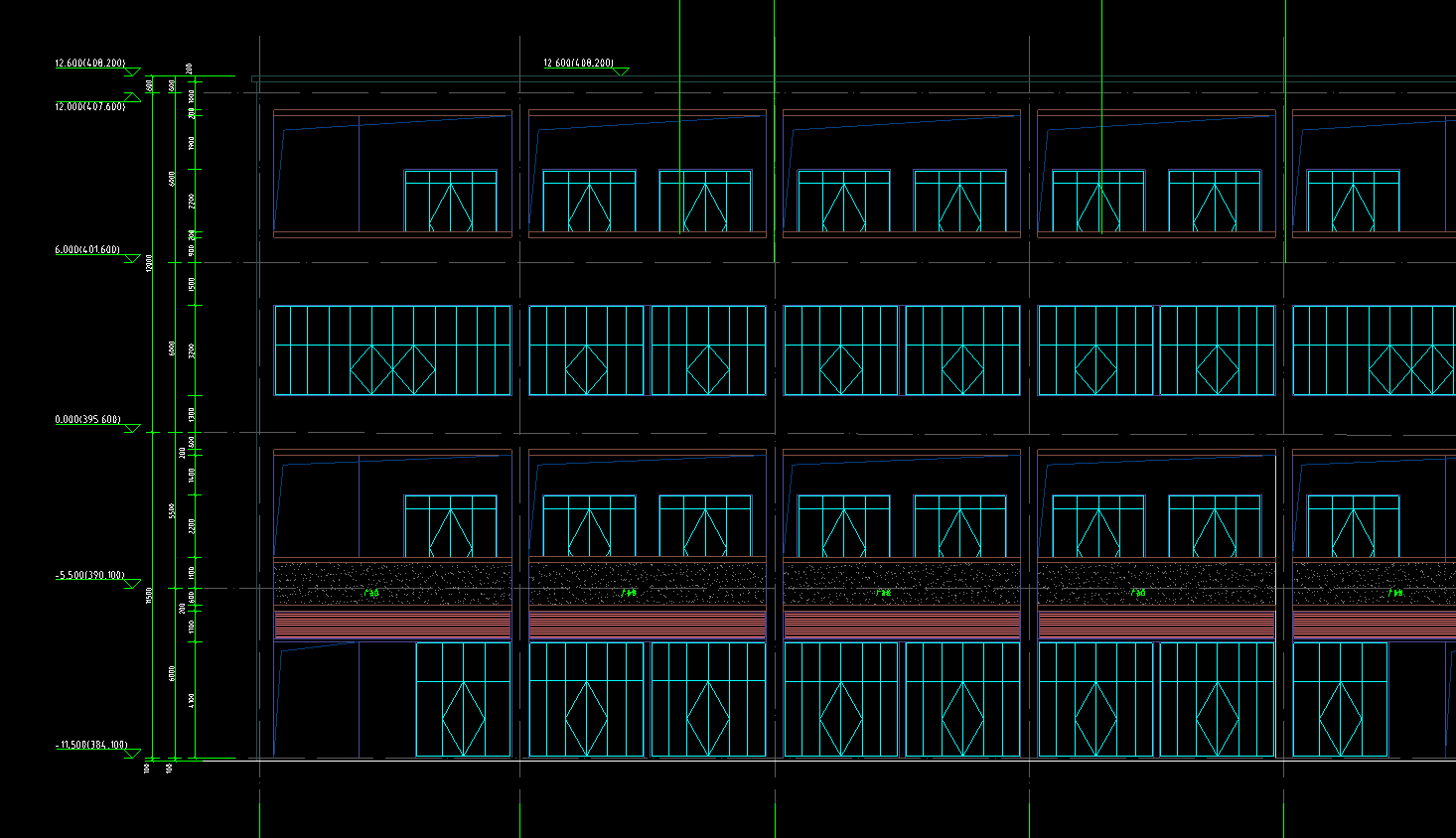Click the 2700 dimension text
1456x838 pixels.
tap(191, 202)
